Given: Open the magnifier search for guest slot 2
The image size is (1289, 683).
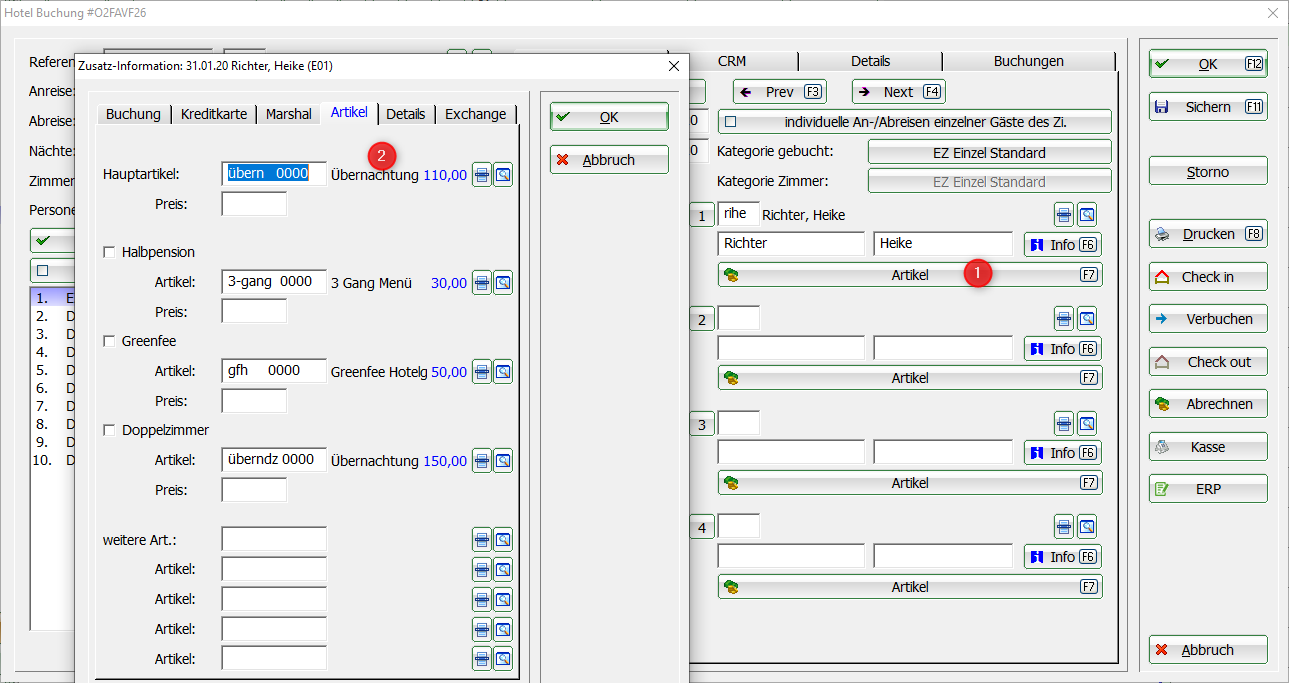Looking at the screenshot, I should [x=1087, y=319].
